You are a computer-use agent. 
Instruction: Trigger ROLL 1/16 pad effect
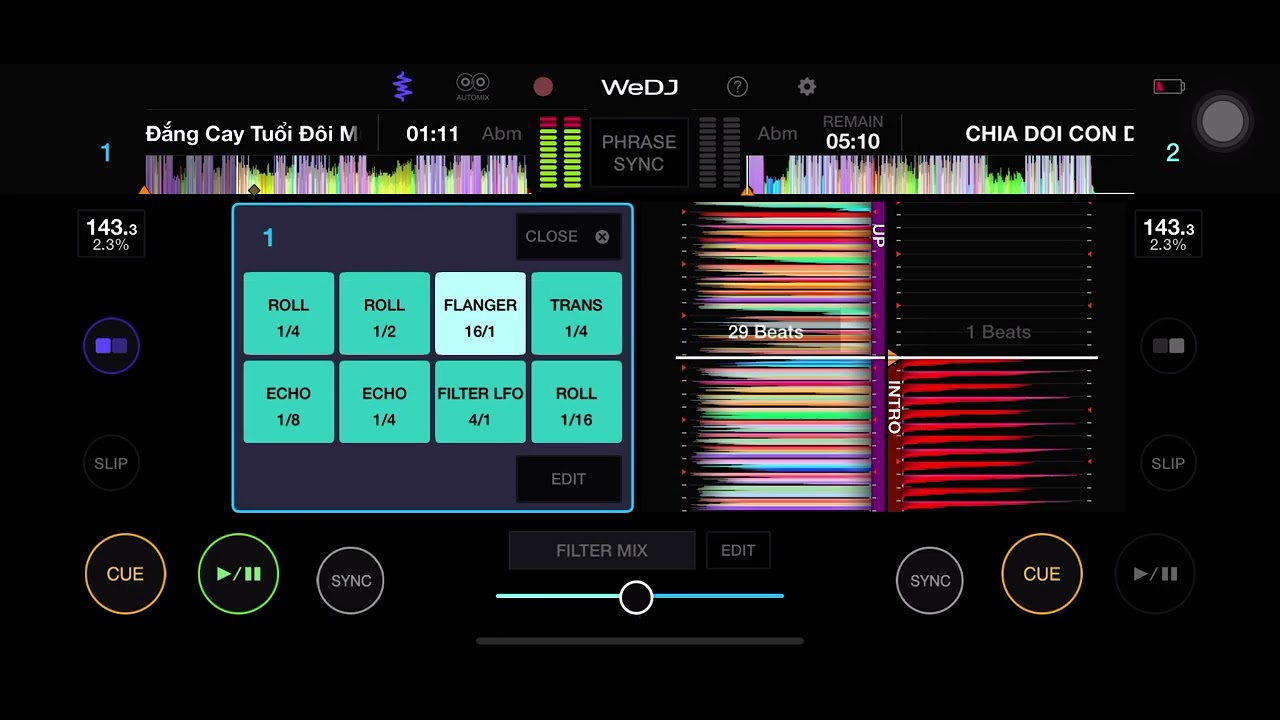point(576,402)
